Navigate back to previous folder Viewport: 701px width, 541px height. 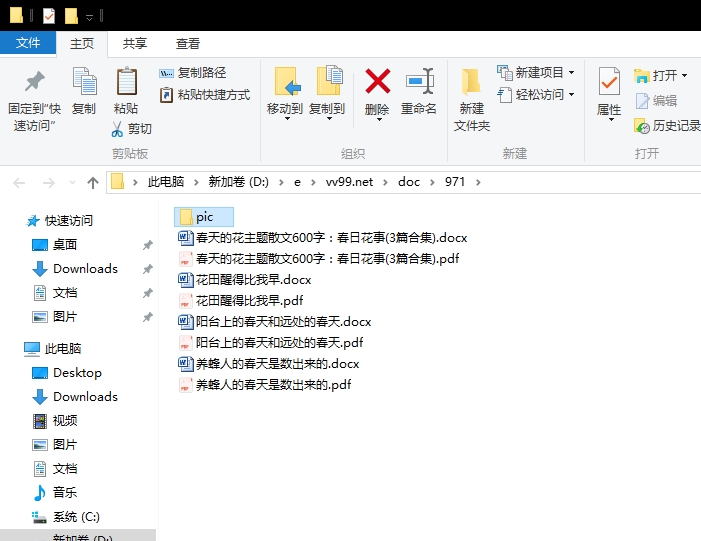coord(19,182)
